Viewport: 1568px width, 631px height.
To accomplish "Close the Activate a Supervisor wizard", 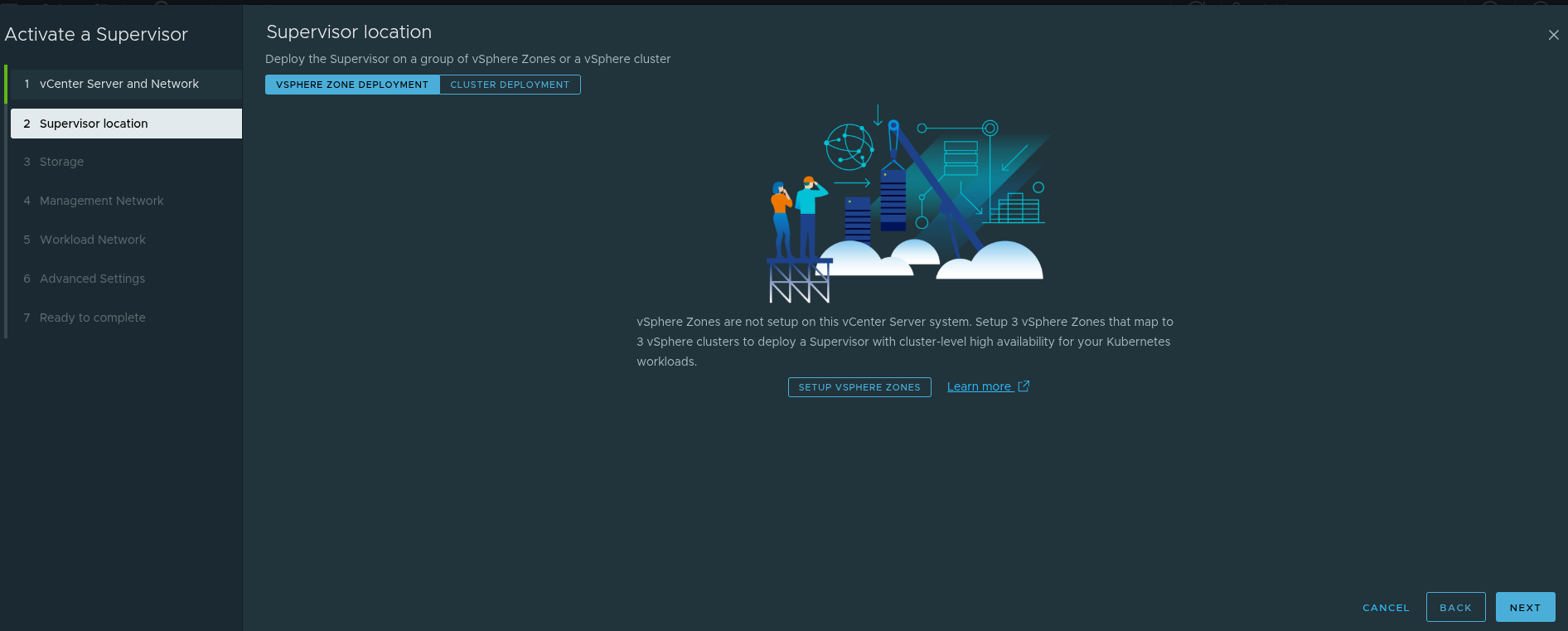I will (1553, 35).
